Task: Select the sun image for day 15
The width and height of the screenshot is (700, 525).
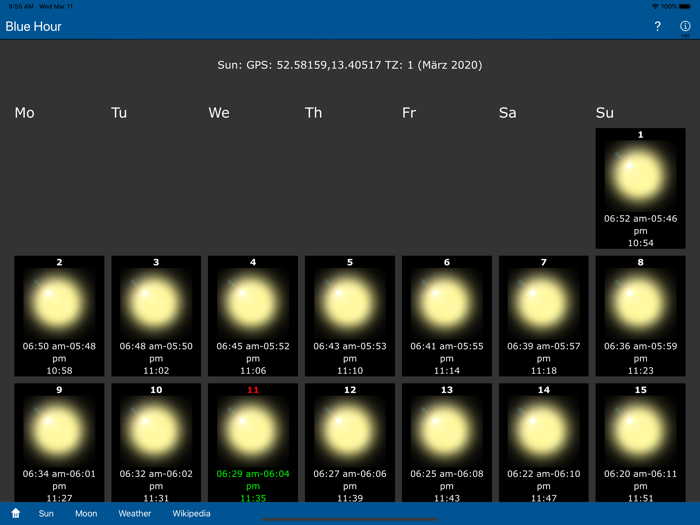Action: click(640, 431)
